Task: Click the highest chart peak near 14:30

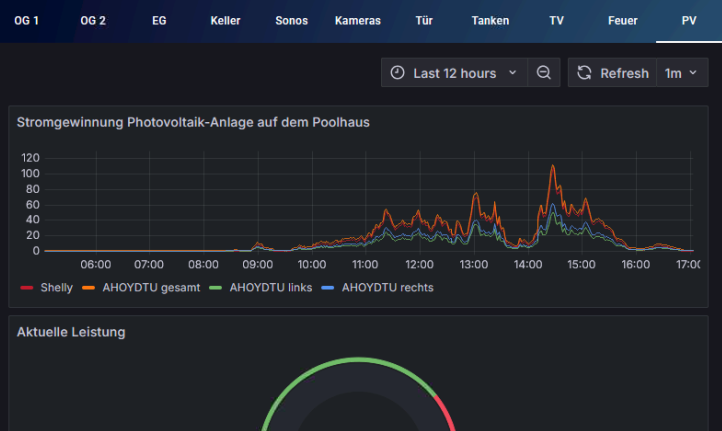Action: 553,166
